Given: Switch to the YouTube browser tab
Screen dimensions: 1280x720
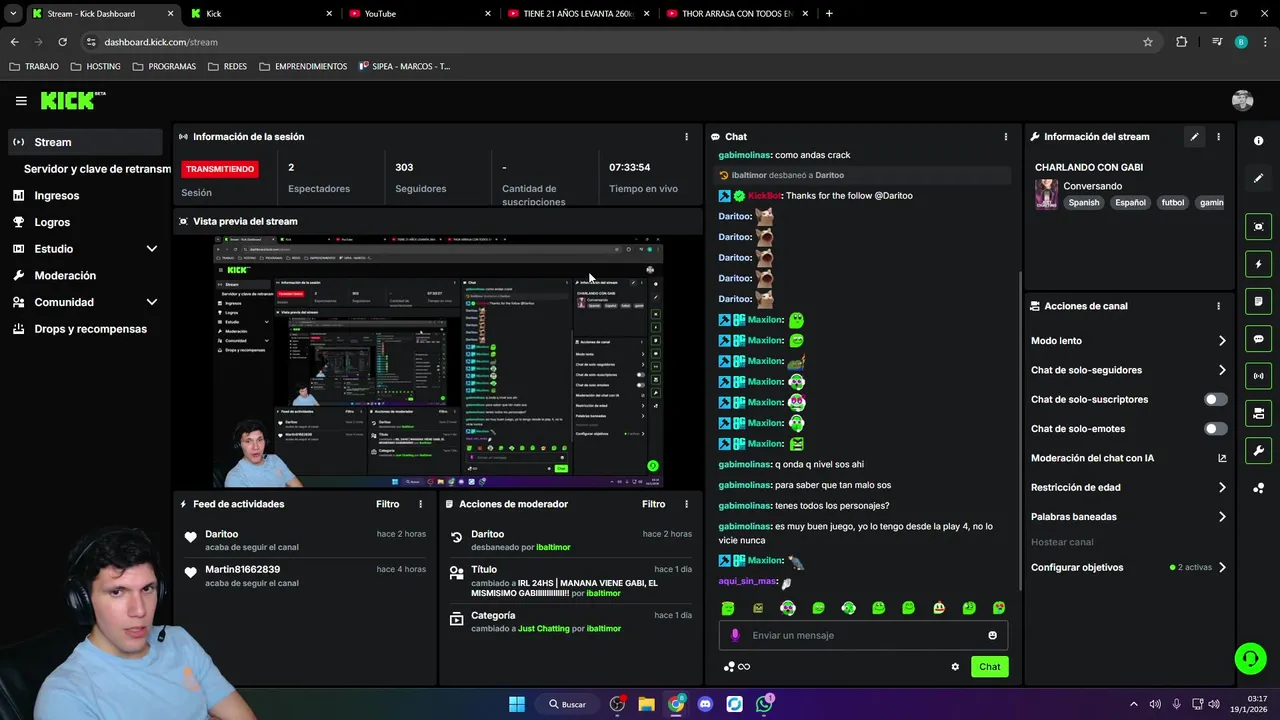Looking at the screenshot, I should pos(419,14).
